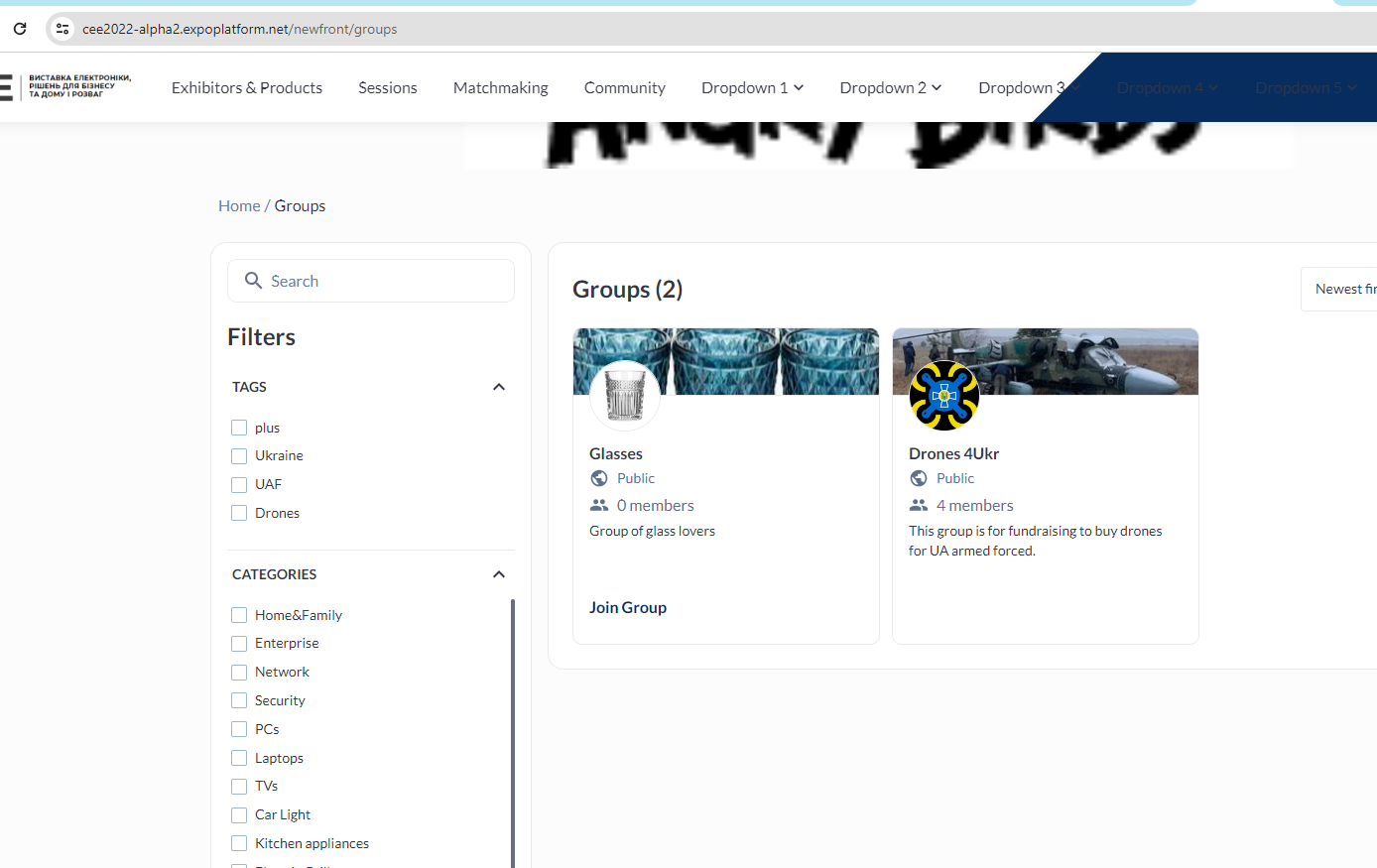Open site information icon in address bar
The image size is (1377, 868).
[x=63, y=29]
